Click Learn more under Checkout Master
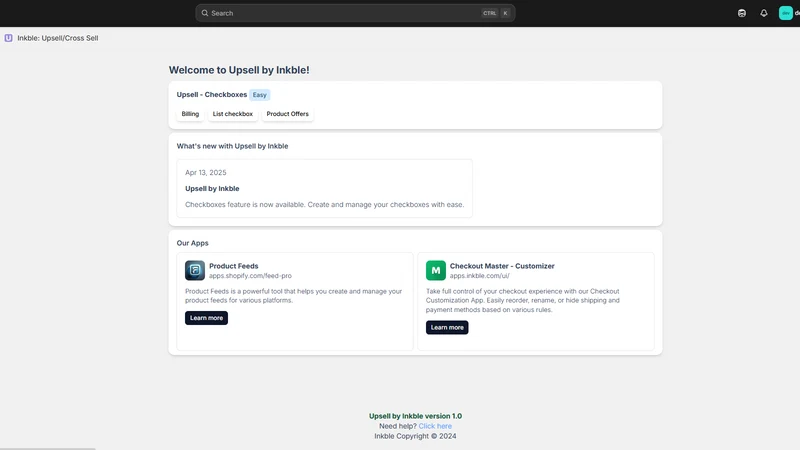Viewport: 800px width, 450px height. point(447,328)
